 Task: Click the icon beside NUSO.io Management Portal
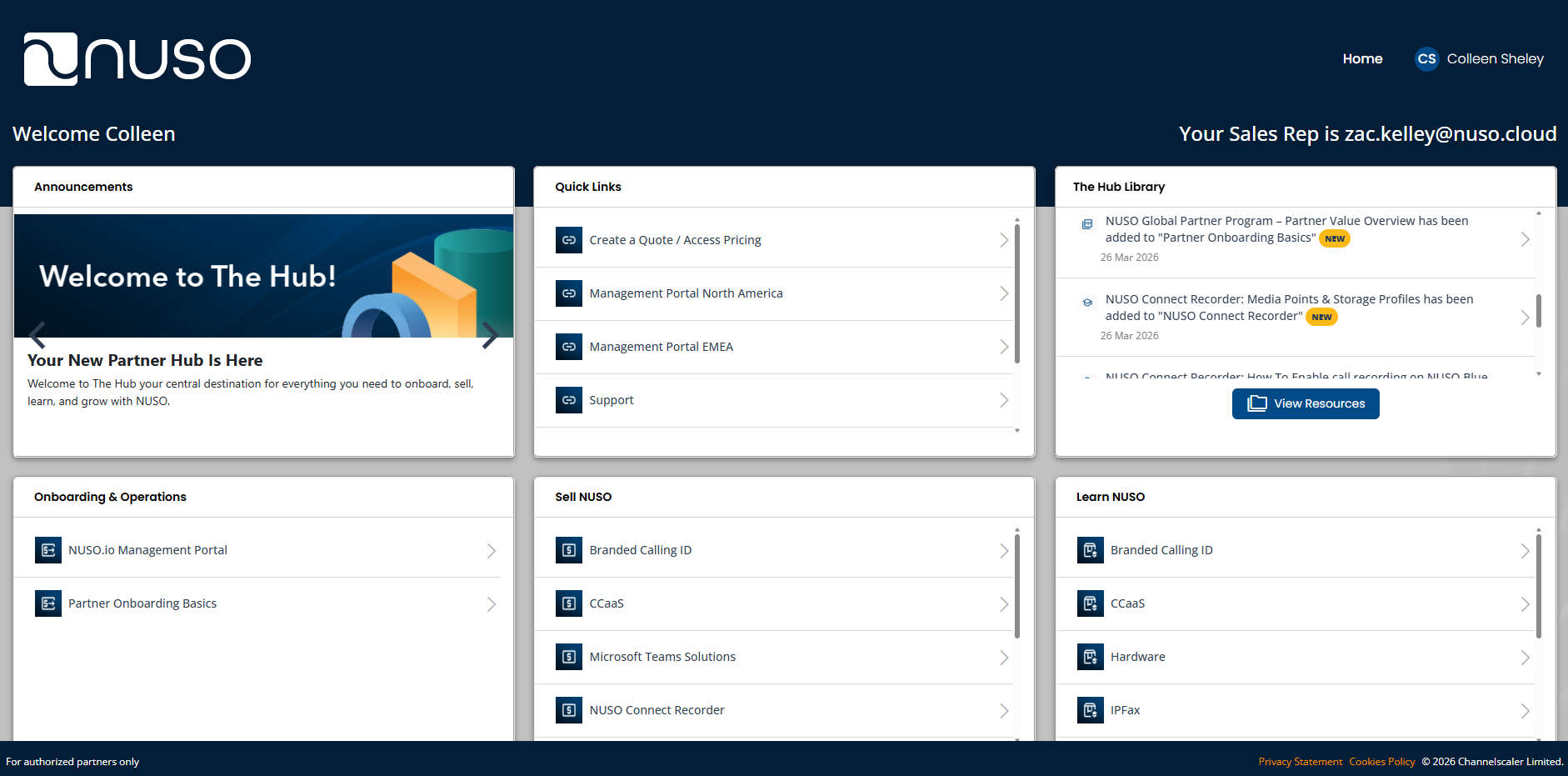click(48, 550)
